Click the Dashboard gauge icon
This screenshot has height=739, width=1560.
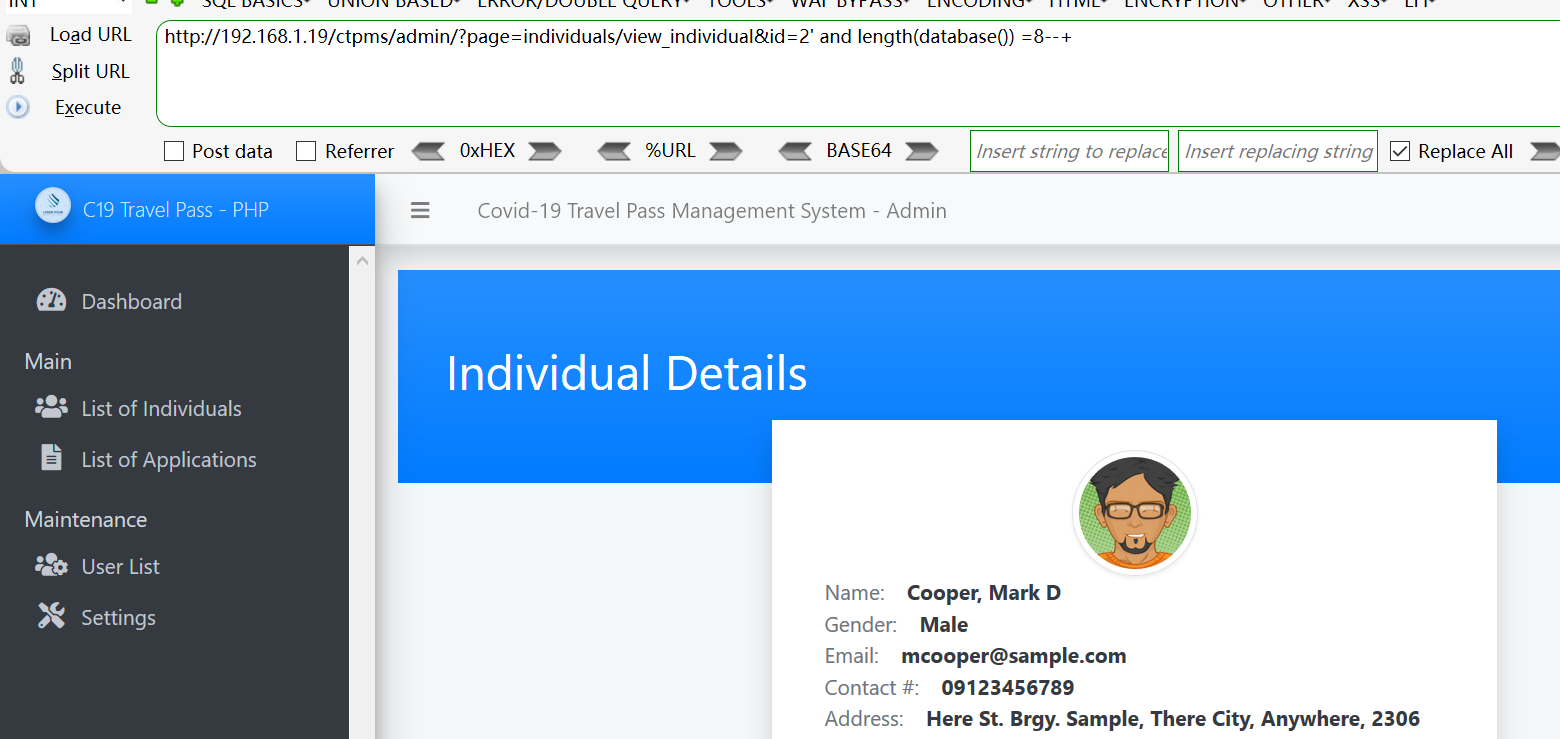coord(51,300)
